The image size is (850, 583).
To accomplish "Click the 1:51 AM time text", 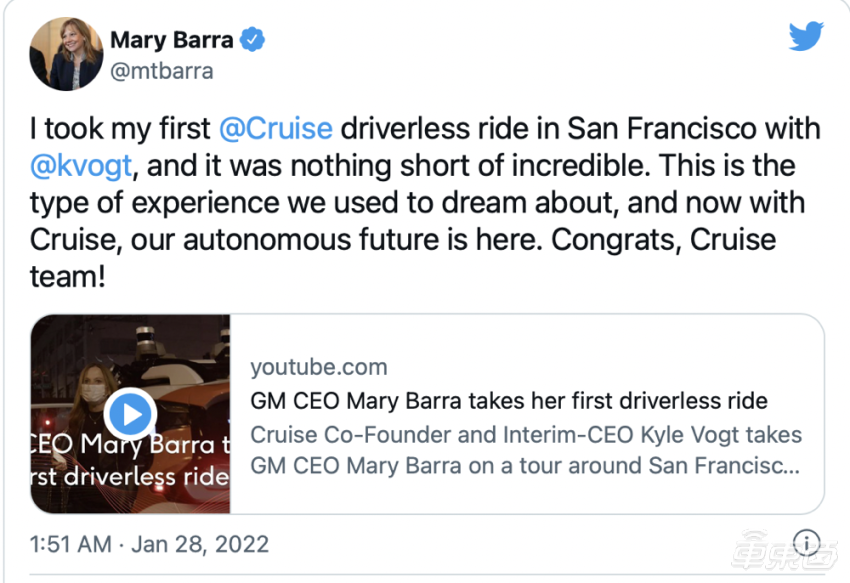I will (70, 544).
